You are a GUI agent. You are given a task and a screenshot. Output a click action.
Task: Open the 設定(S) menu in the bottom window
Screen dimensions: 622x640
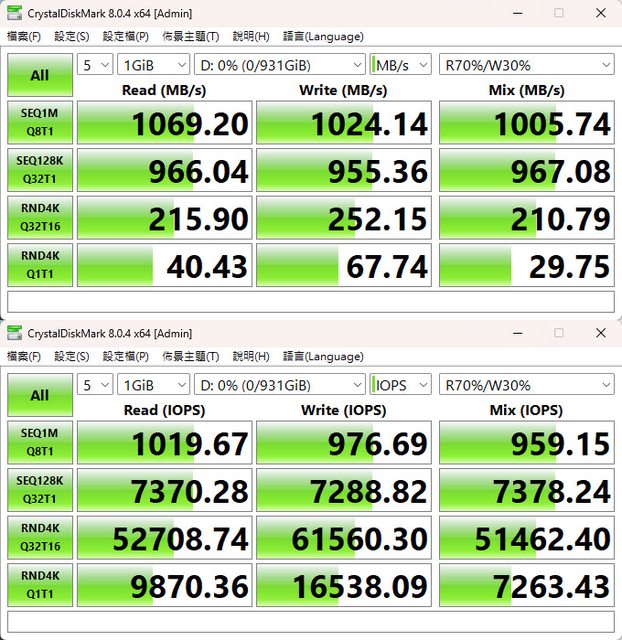[x=71, y=356]
